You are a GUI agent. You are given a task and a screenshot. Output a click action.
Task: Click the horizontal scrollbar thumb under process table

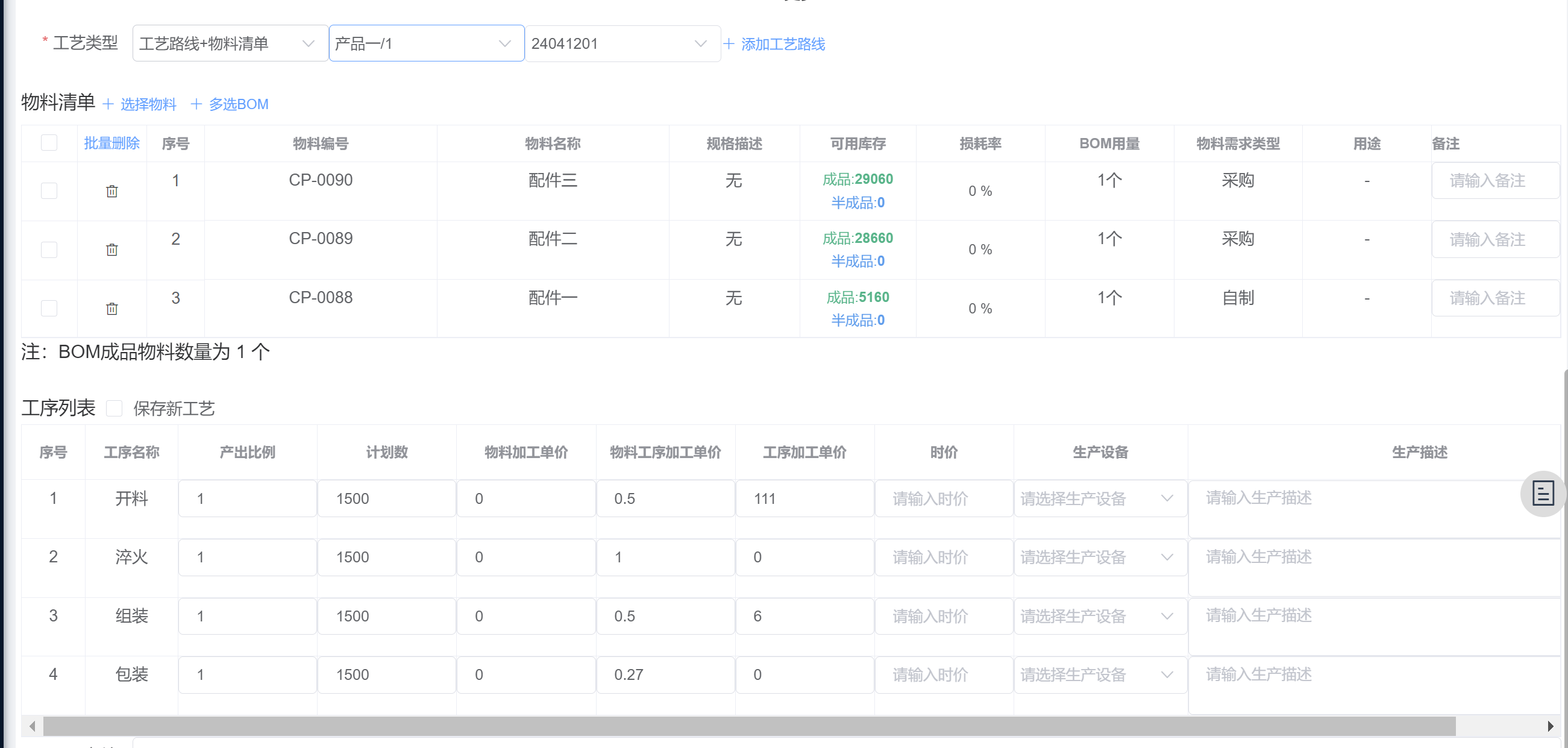749,726
